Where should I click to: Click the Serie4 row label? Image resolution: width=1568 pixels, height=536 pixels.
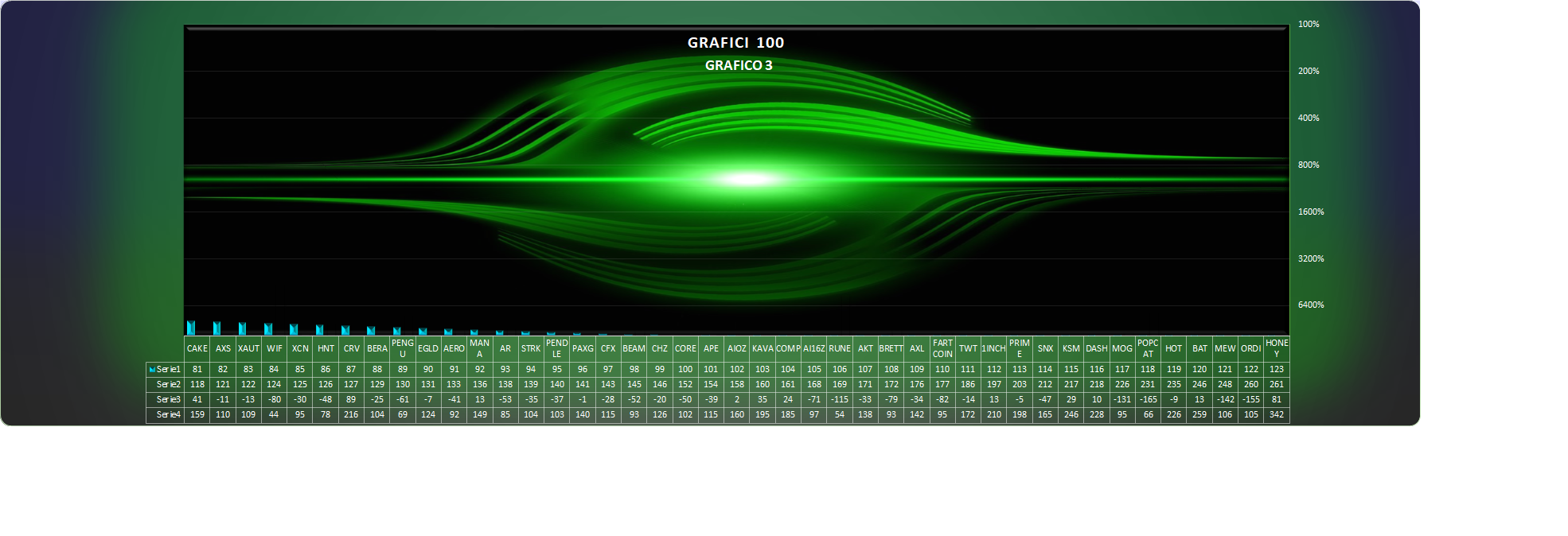[168, 415]
